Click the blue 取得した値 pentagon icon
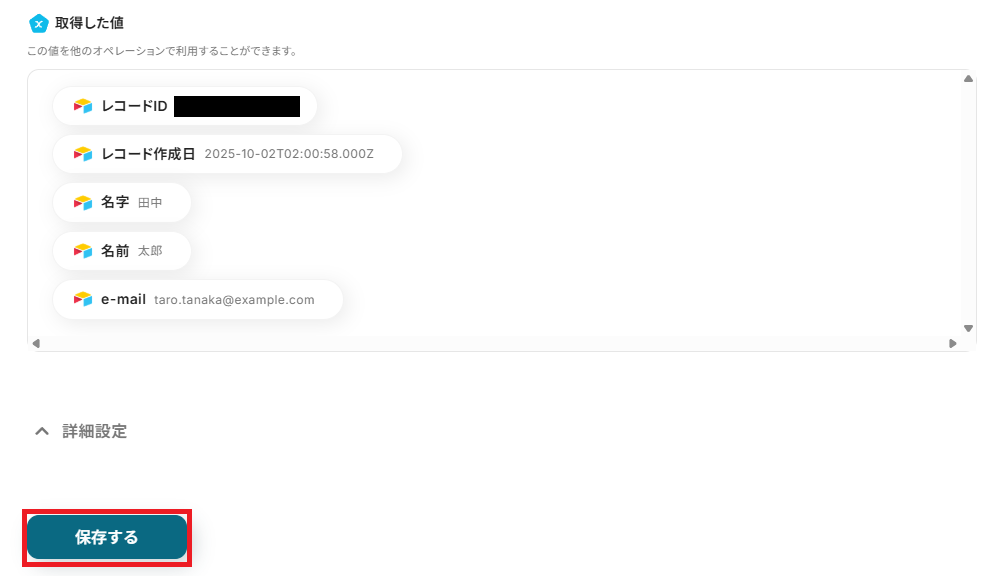The width and height of the screenshot is (1002, 576). 39,24
